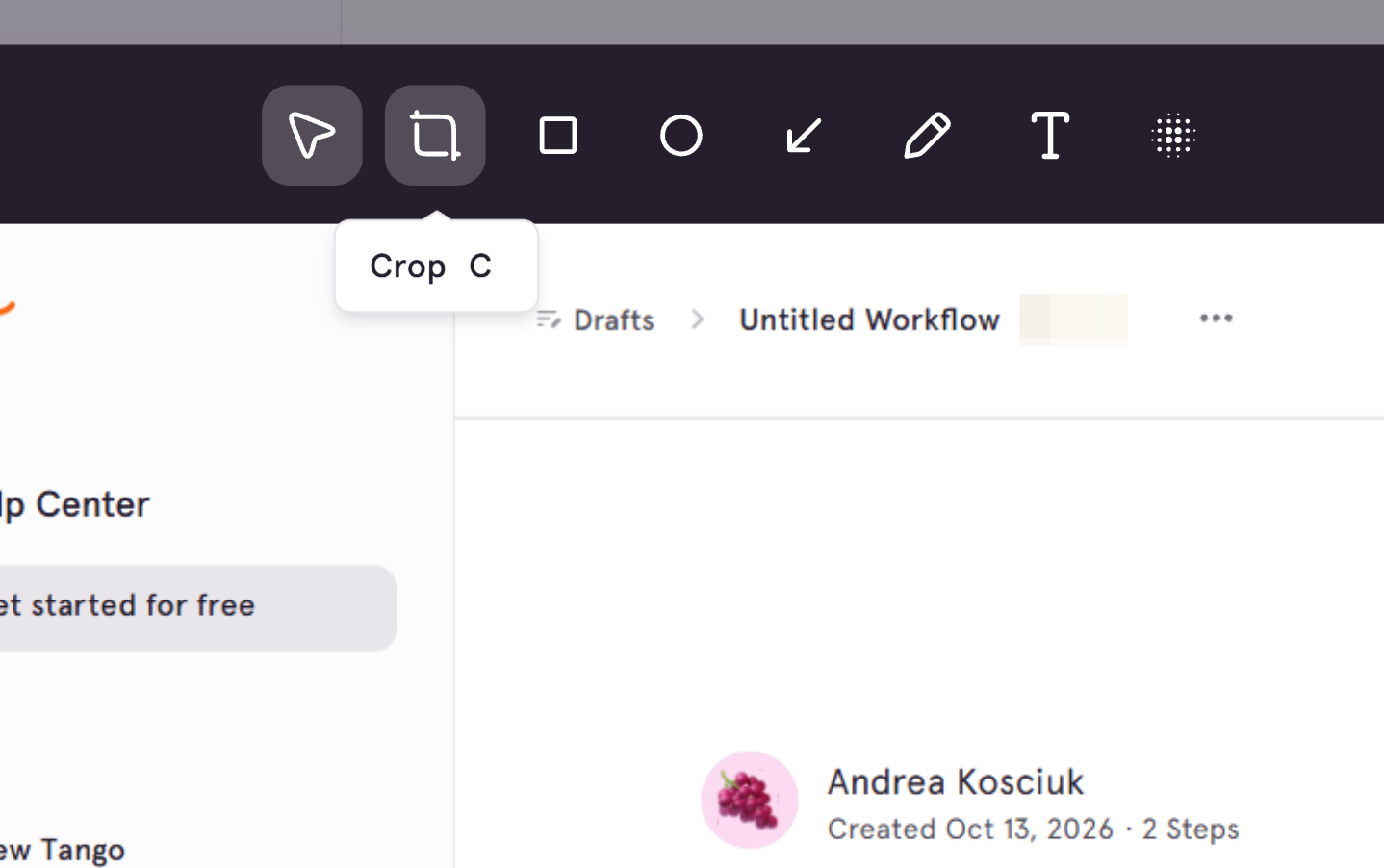Click the author name Andrea Kosciuk

[956, 781]
